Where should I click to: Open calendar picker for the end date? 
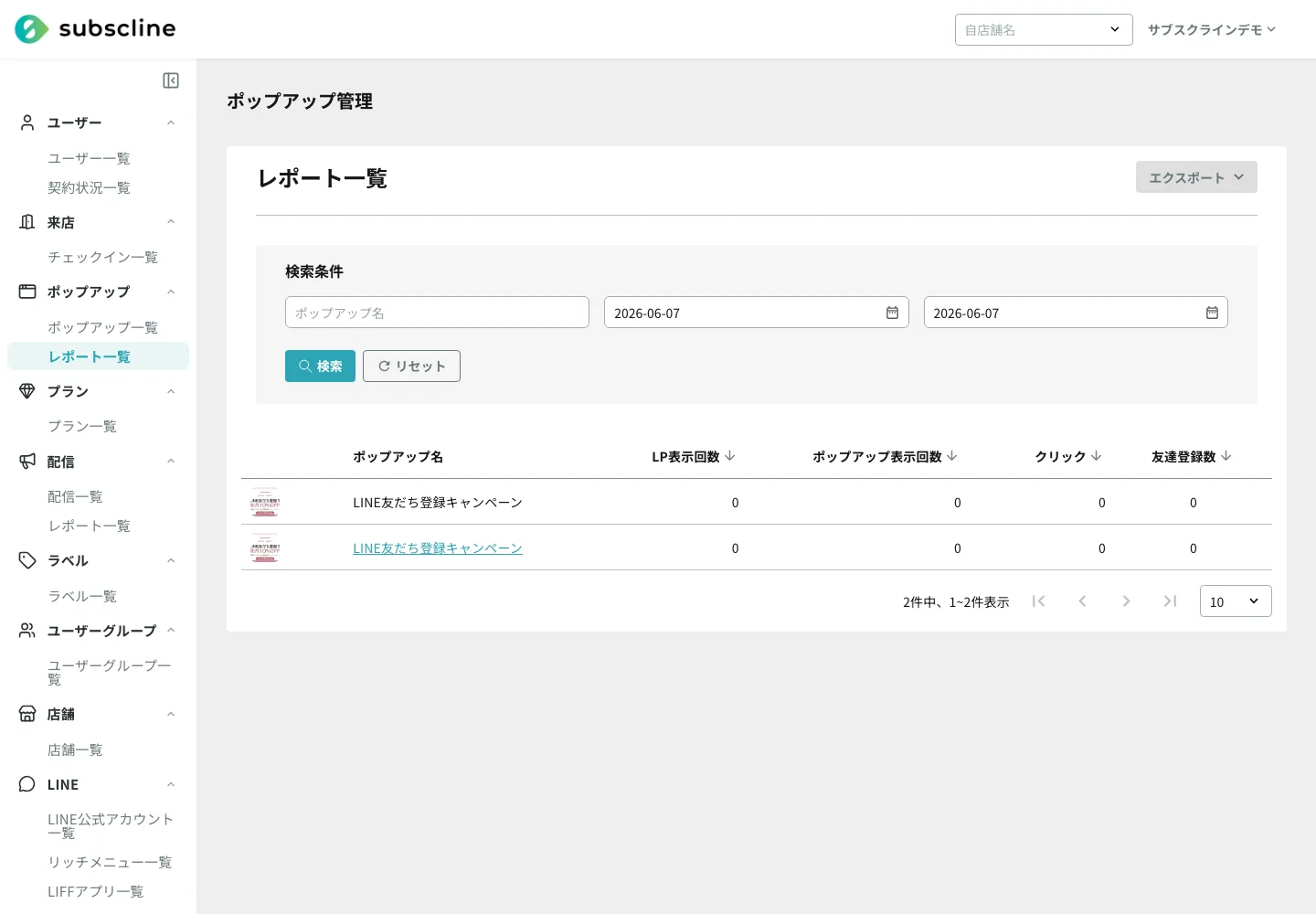[x=1212, y=313]
